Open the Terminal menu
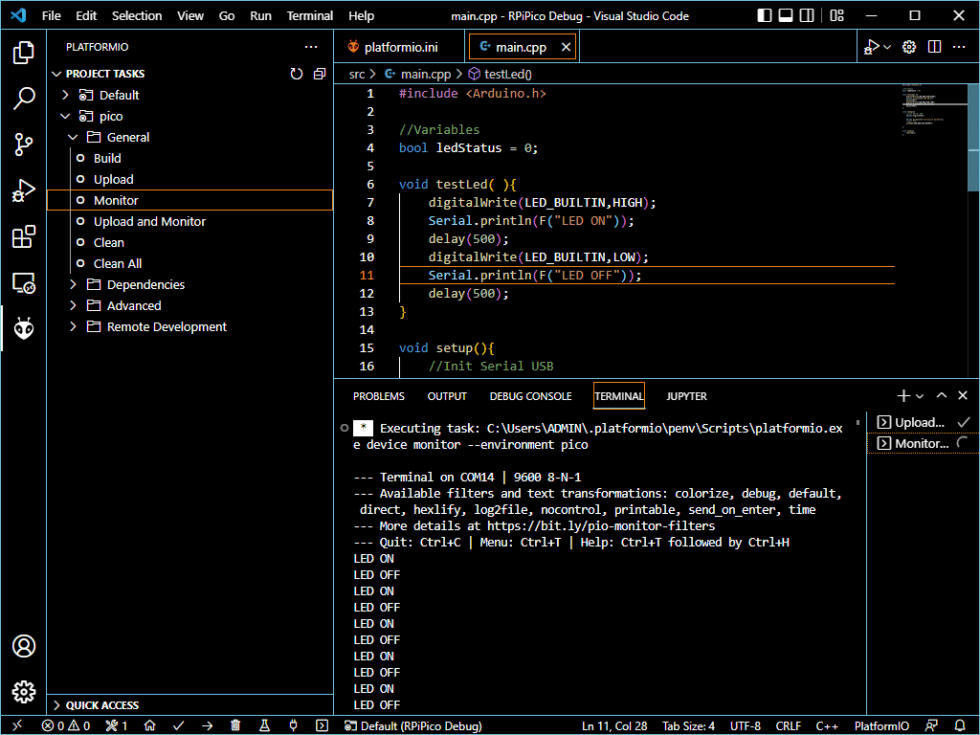Image resolution: width=980 pixels, height=735 pixels. pyautogui.click(x=310, y=15)
